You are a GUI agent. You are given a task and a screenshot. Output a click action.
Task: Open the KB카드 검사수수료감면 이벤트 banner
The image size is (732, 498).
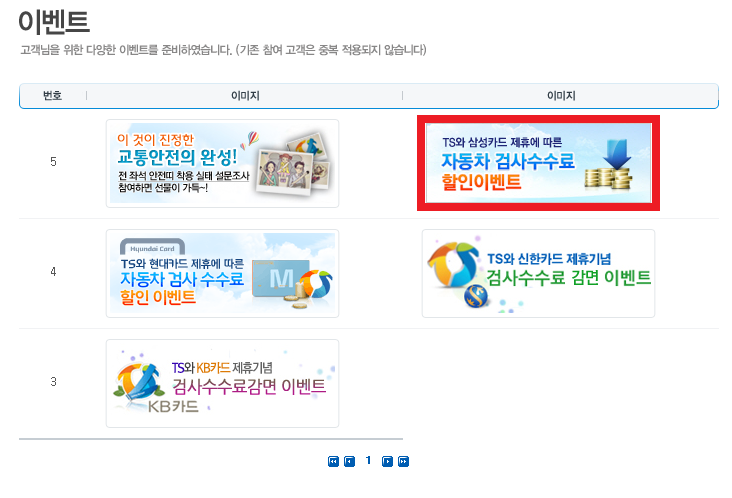pos(222,383)
